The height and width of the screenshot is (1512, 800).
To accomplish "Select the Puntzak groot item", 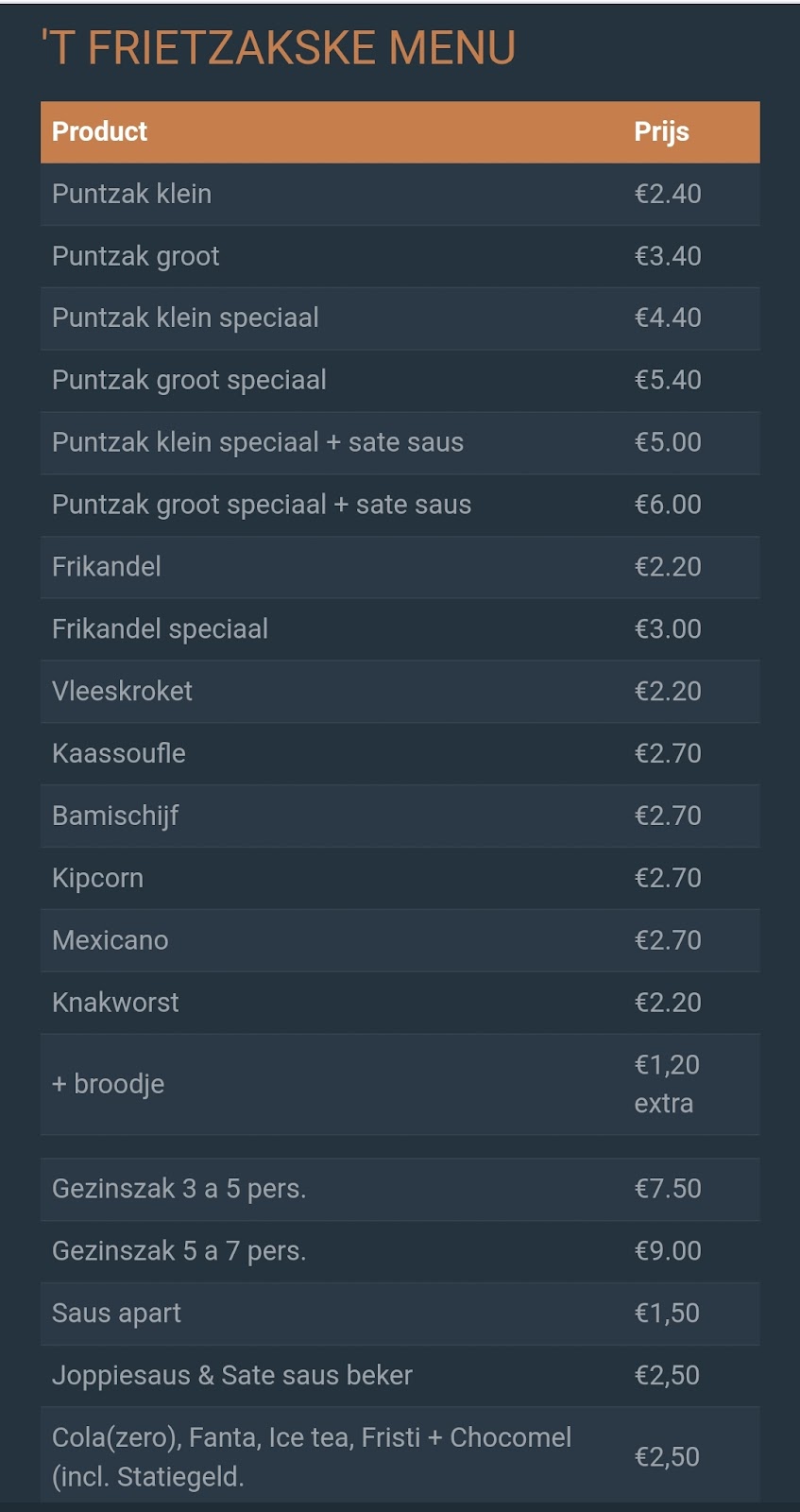I will [x=400, y=256].
